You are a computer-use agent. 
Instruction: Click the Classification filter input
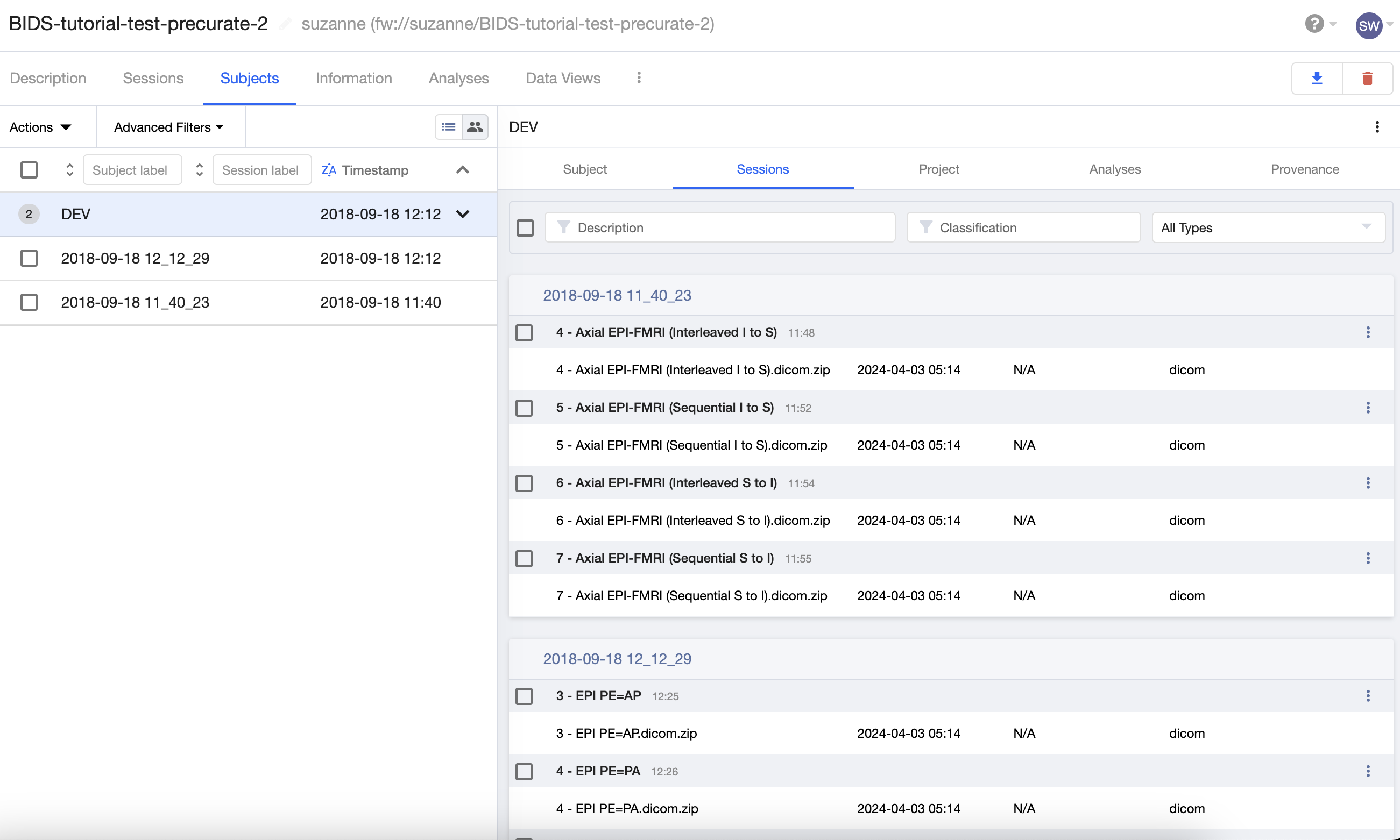[x=1023, y=227]
